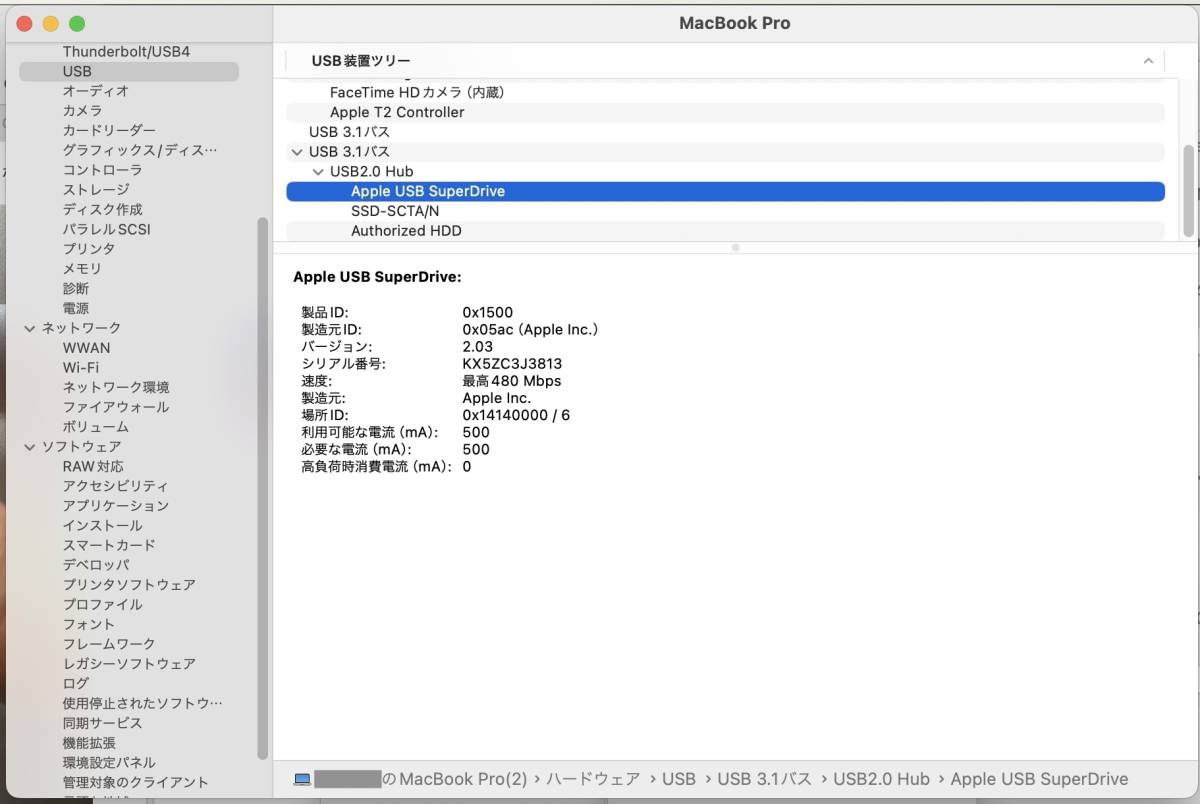
Task: Select 電源 in the sidebar
Action: coord(75,308)
